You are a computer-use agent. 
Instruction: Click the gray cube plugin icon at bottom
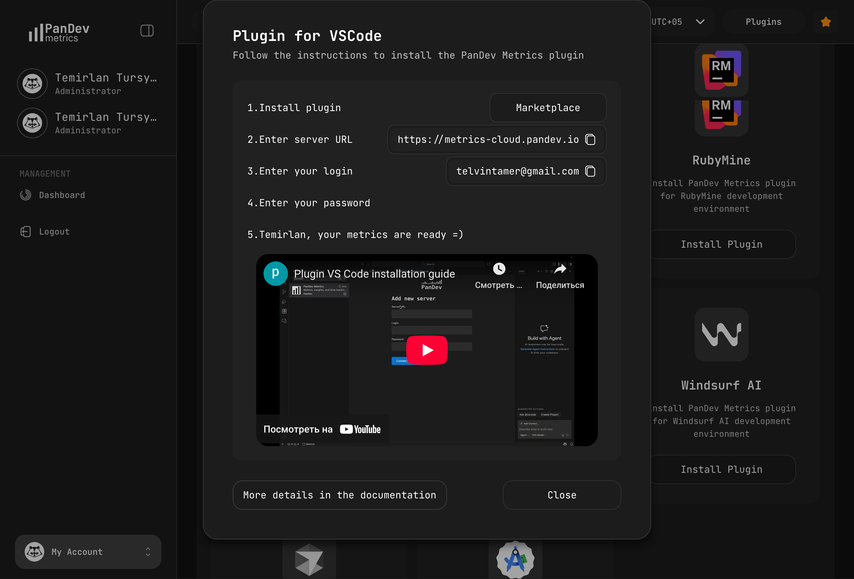pyautogui.click(x=309, y=560)
